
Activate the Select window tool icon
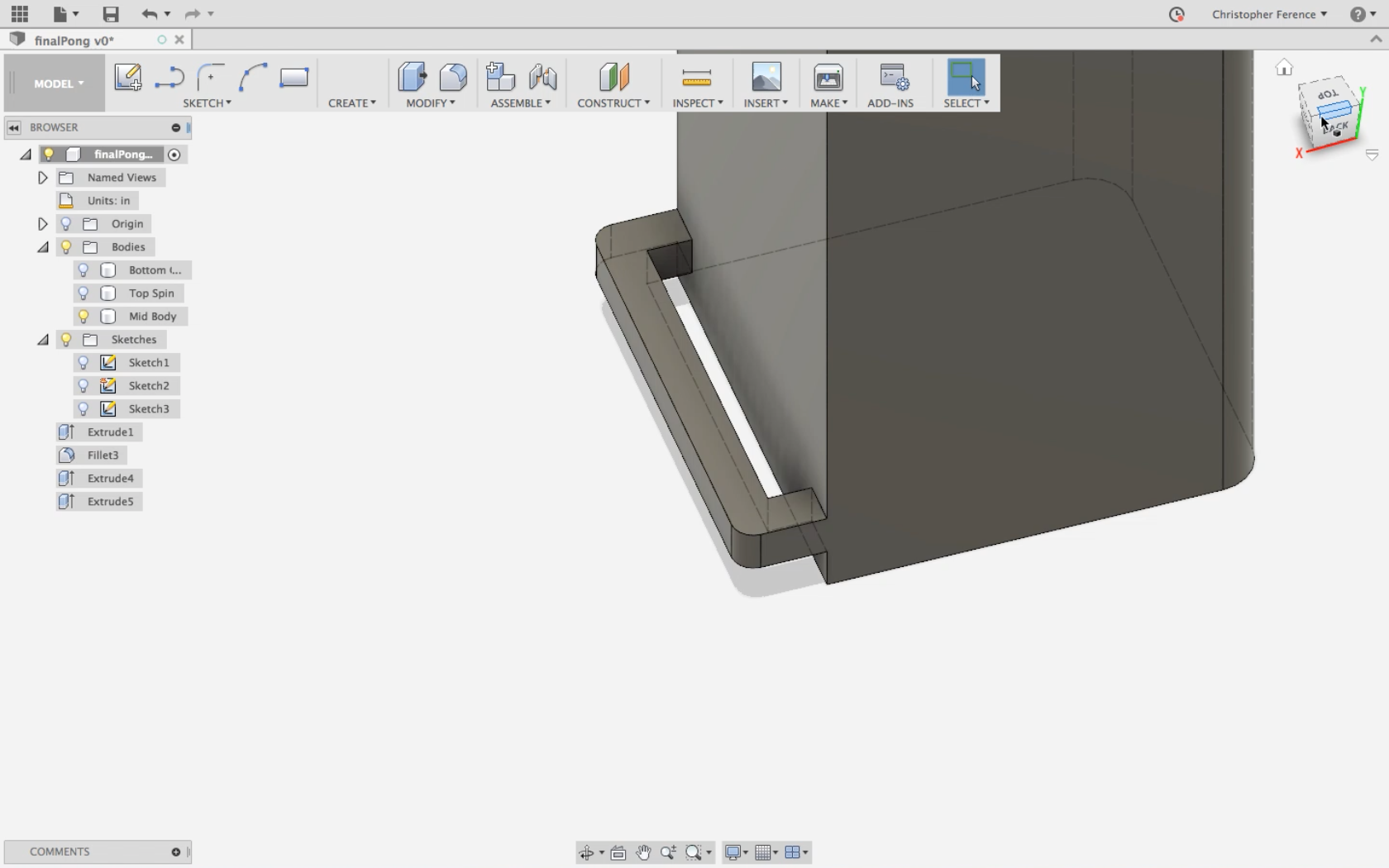966,77
